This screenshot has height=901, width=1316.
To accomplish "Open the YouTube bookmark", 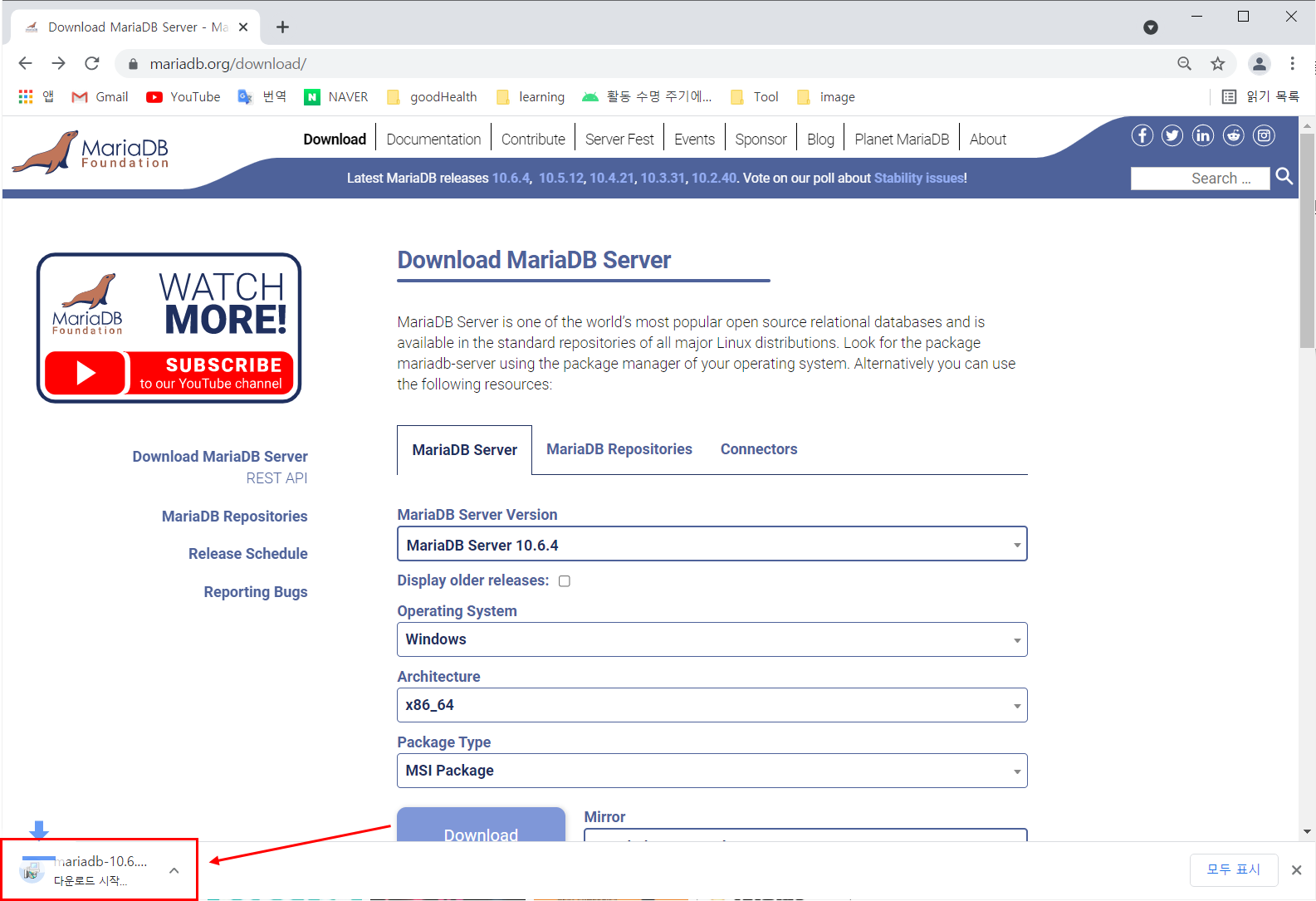I will (183, 97).
